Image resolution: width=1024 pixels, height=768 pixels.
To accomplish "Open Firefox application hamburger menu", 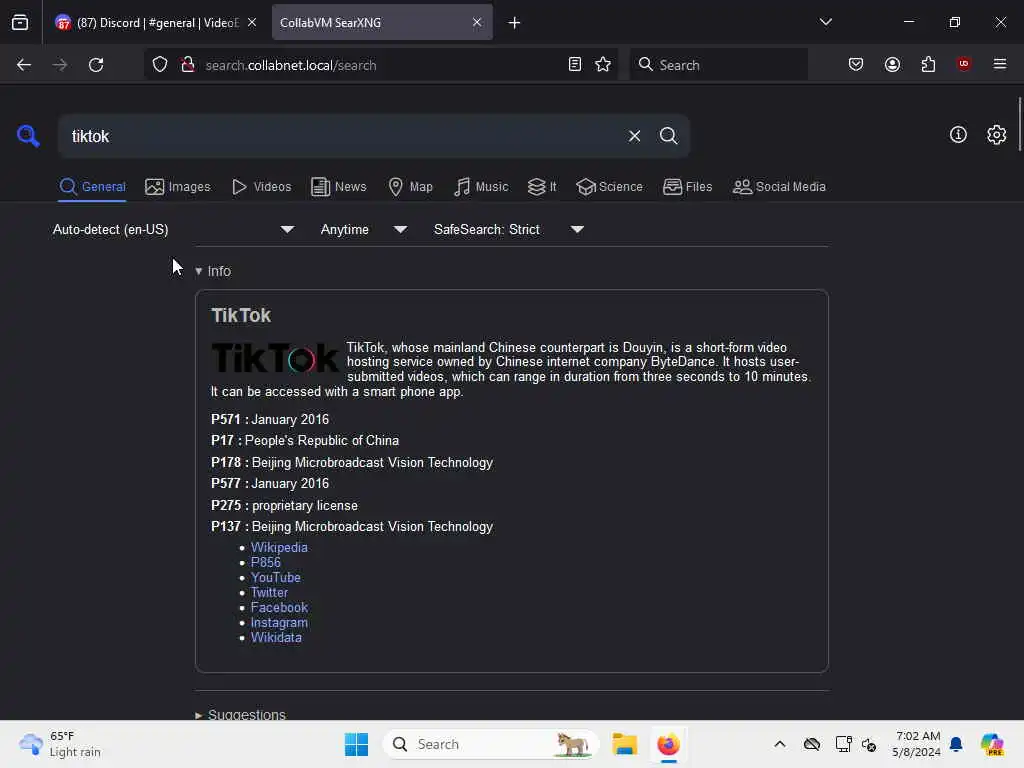I will [x=999, y=63].
